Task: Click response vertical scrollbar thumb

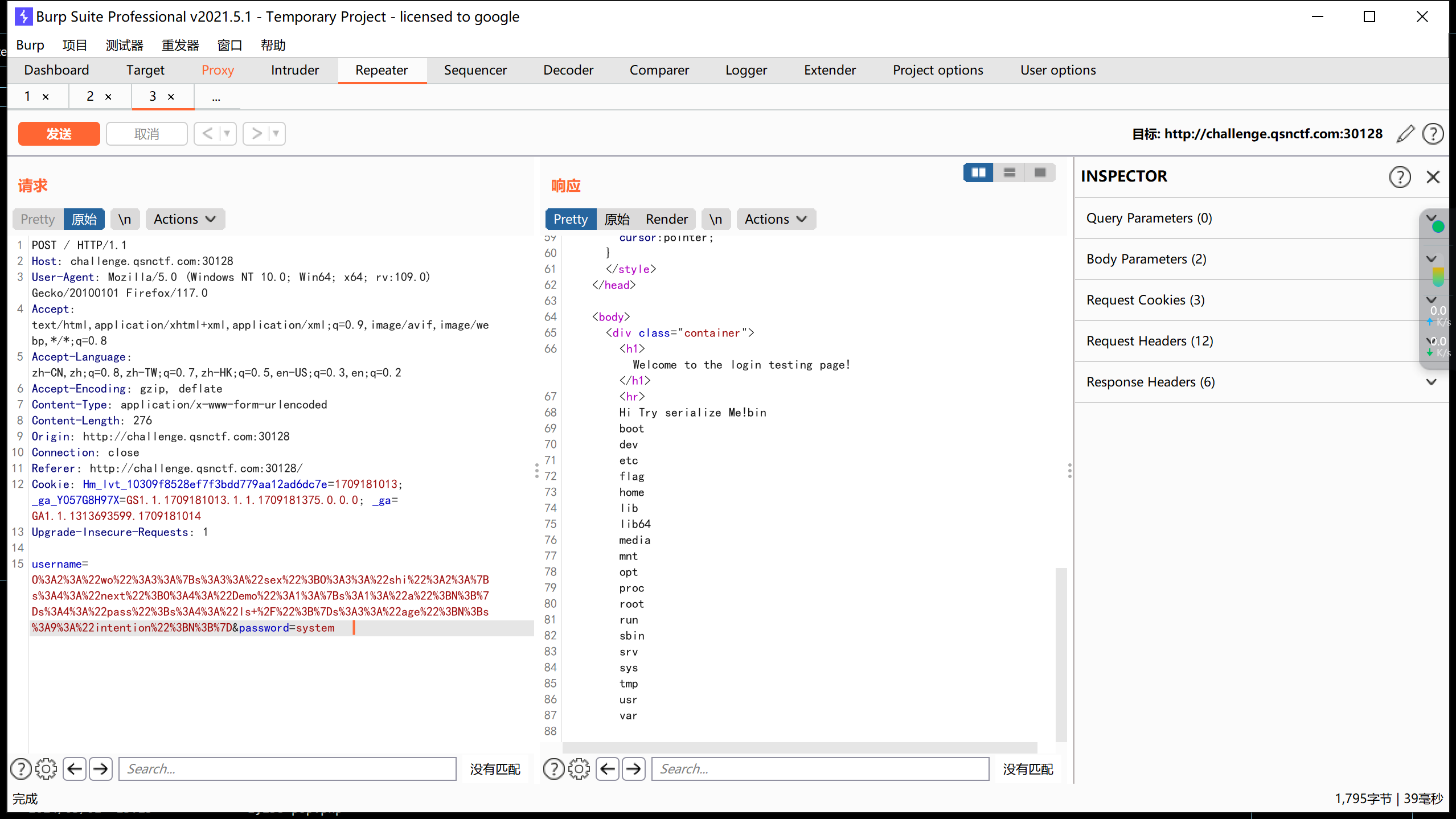Action: (x=1061, y=655)
